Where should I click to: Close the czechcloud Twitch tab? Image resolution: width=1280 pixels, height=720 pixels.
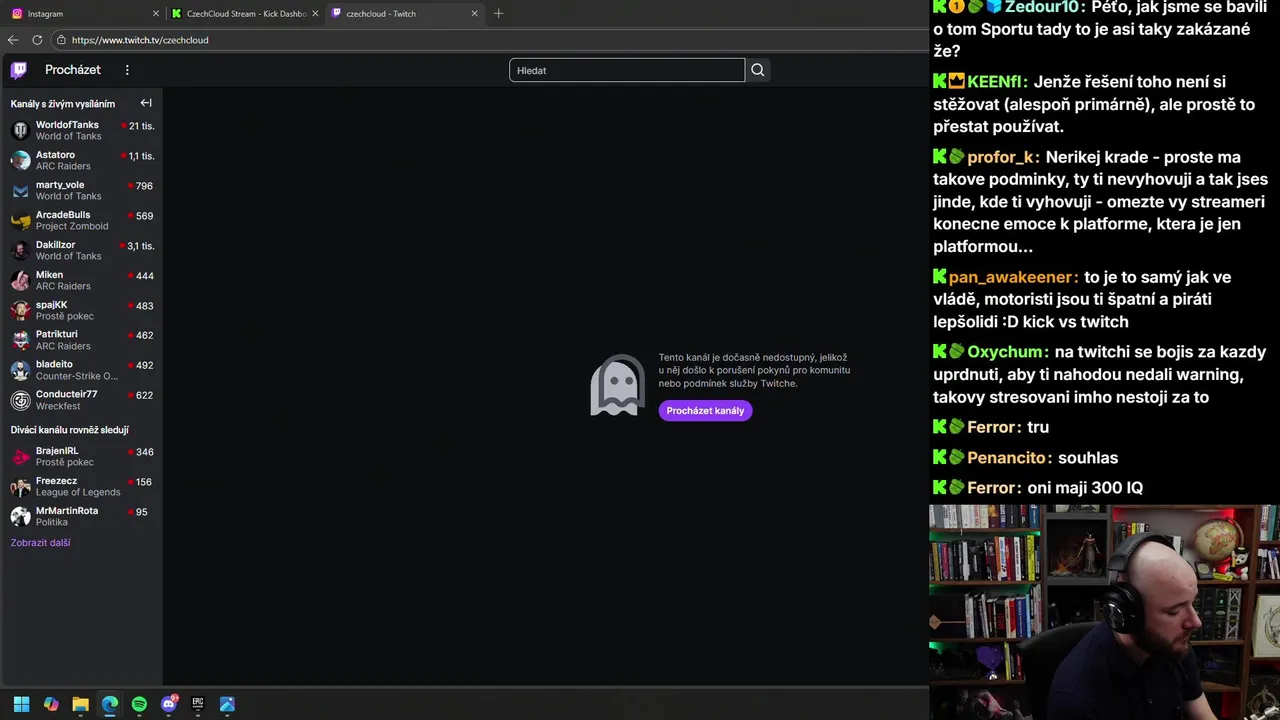point(475,14)
